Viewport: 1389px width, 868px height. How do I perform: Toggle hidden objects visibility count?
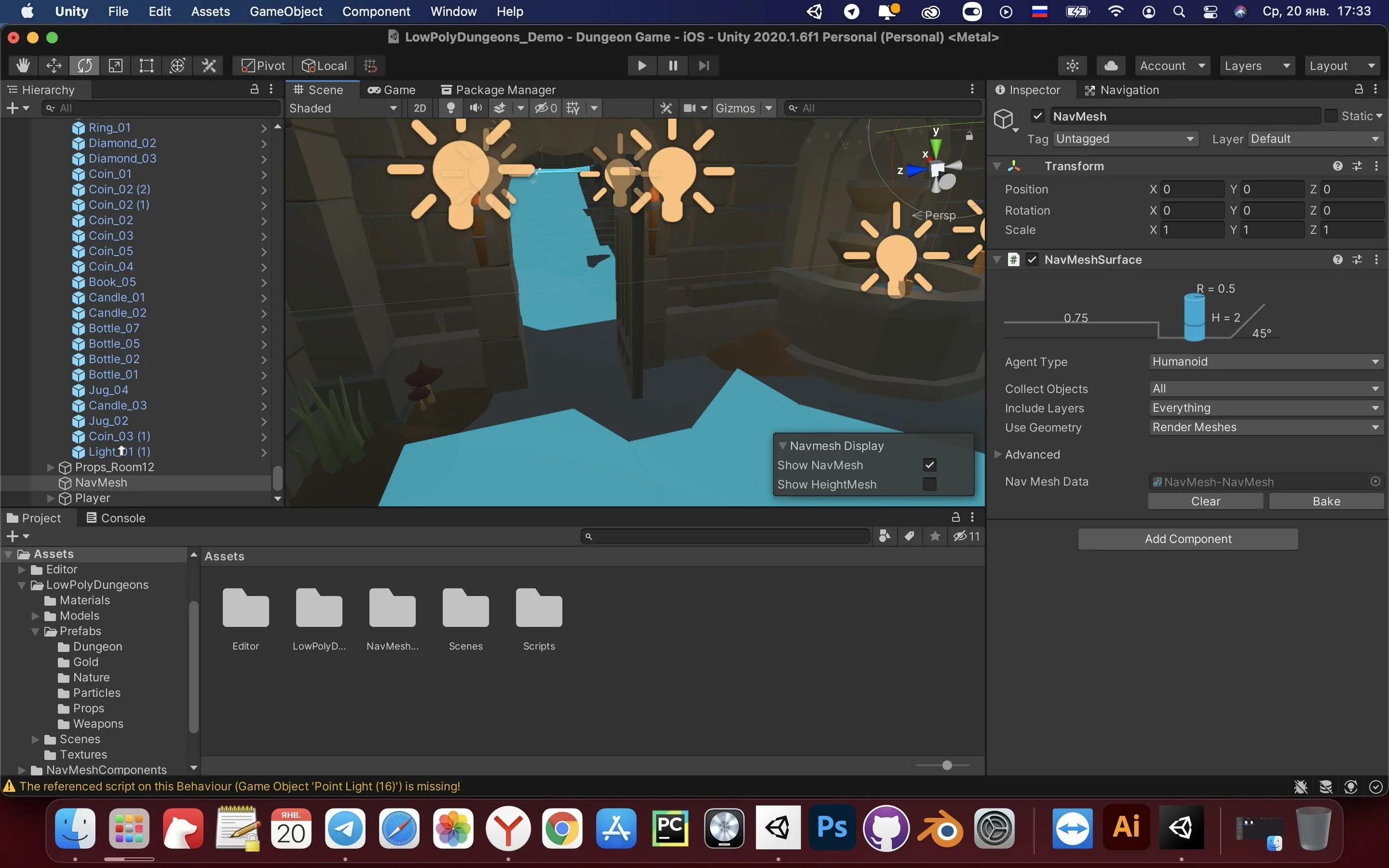click(x=546, y=108)
